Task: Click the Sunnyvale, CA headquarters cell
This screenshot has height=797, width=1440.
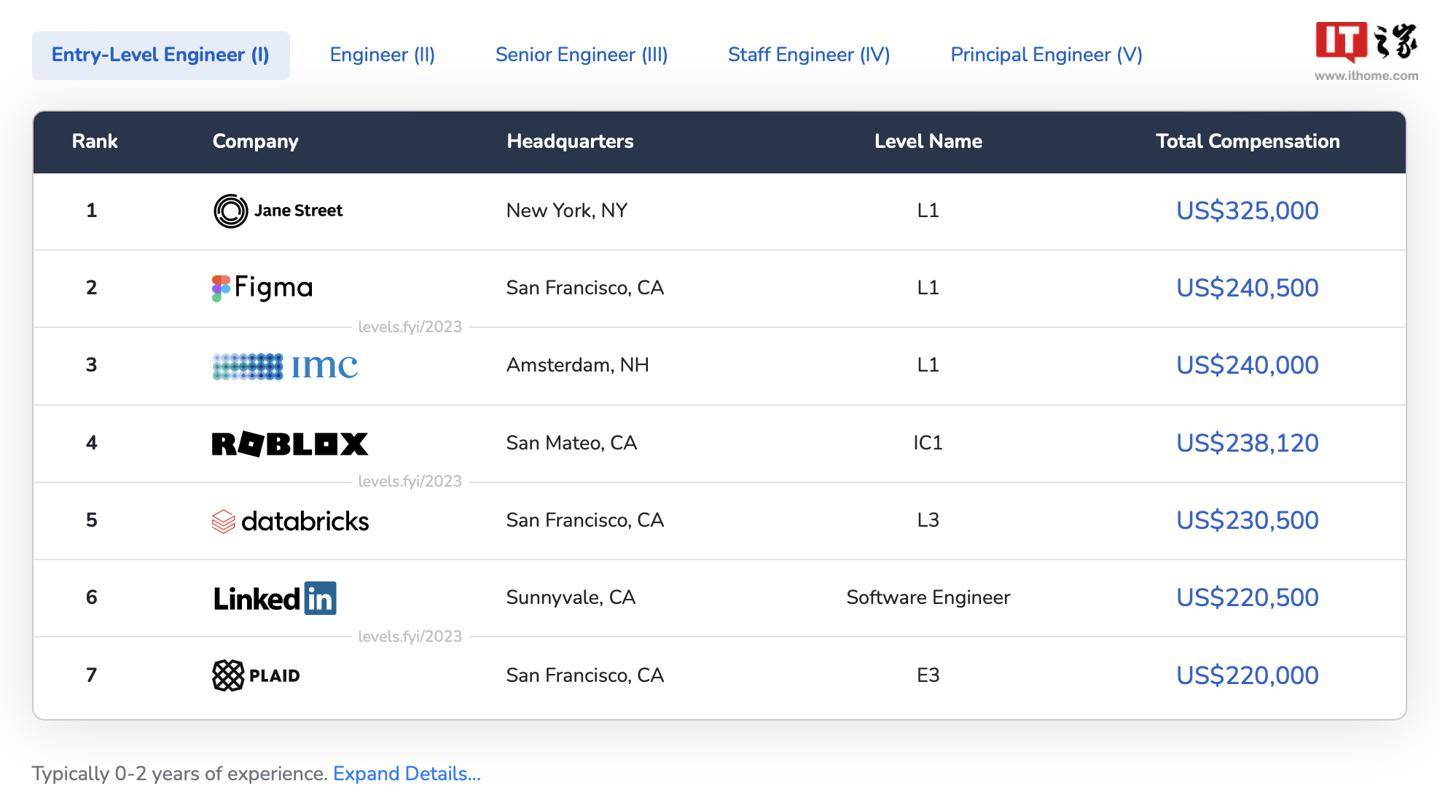Action: [571, 598]
